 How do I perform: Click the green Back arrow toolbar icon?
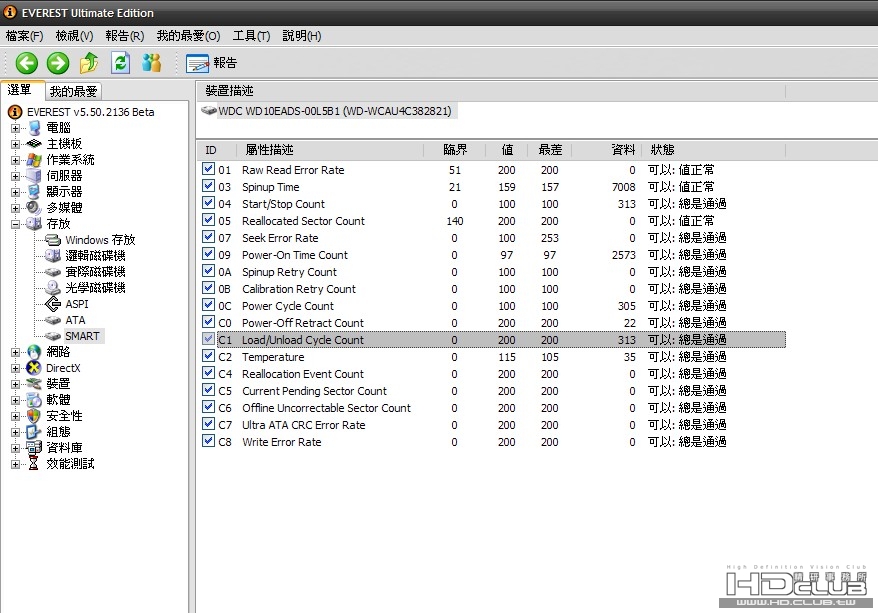tap(26, 63)
